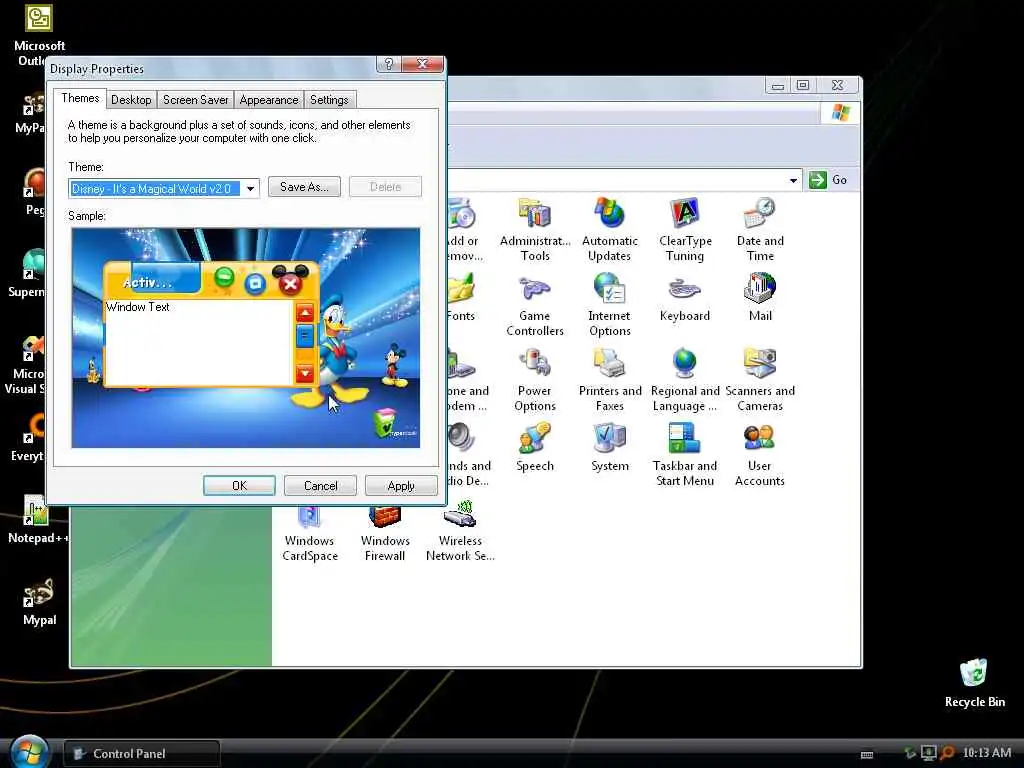Image resolution: width=1024 pixels, height=768 pixels.
Task: Switch to the Desktop tab
Action: (131, 100)
